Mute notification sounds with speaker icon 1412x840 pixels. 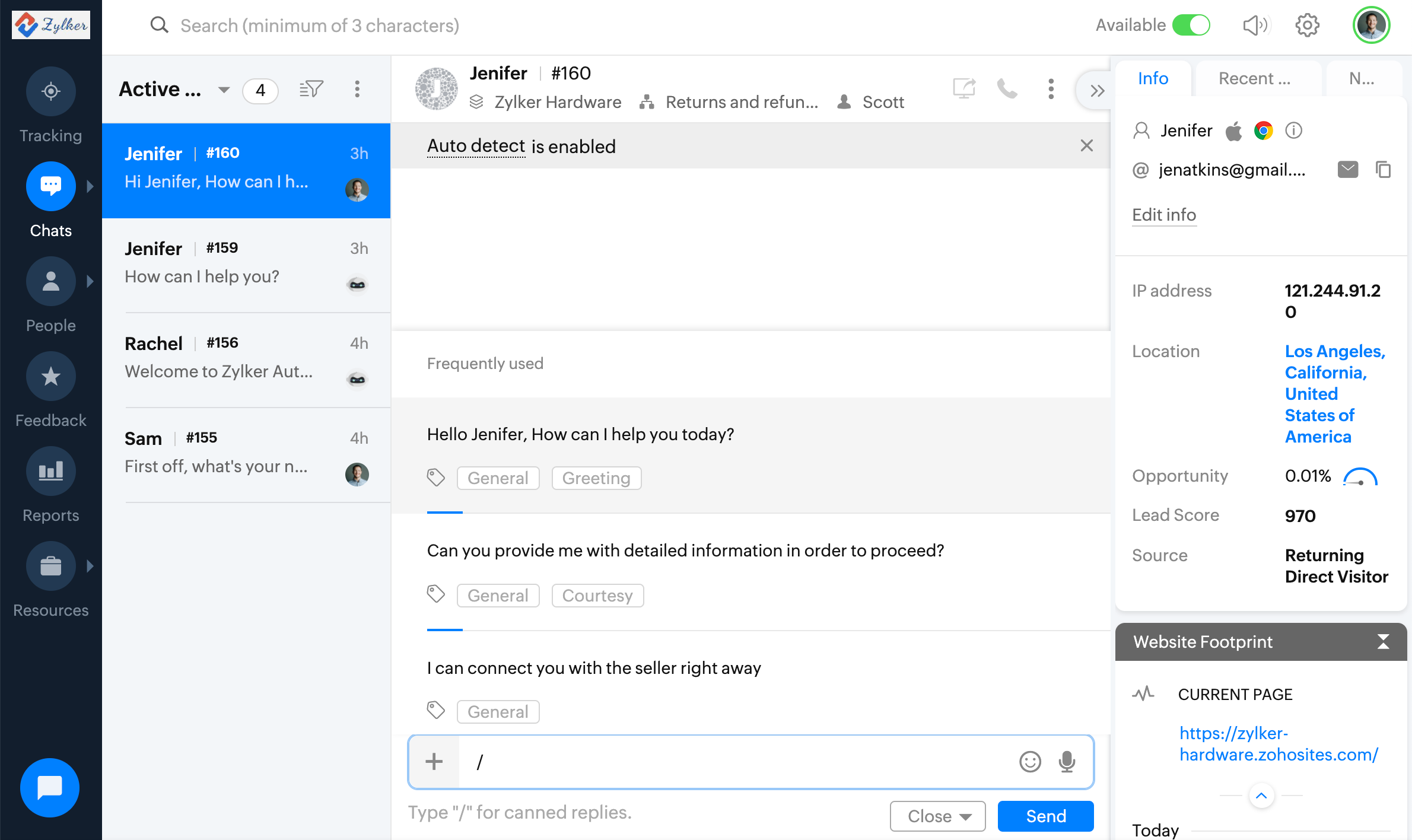click(1255, 26)
